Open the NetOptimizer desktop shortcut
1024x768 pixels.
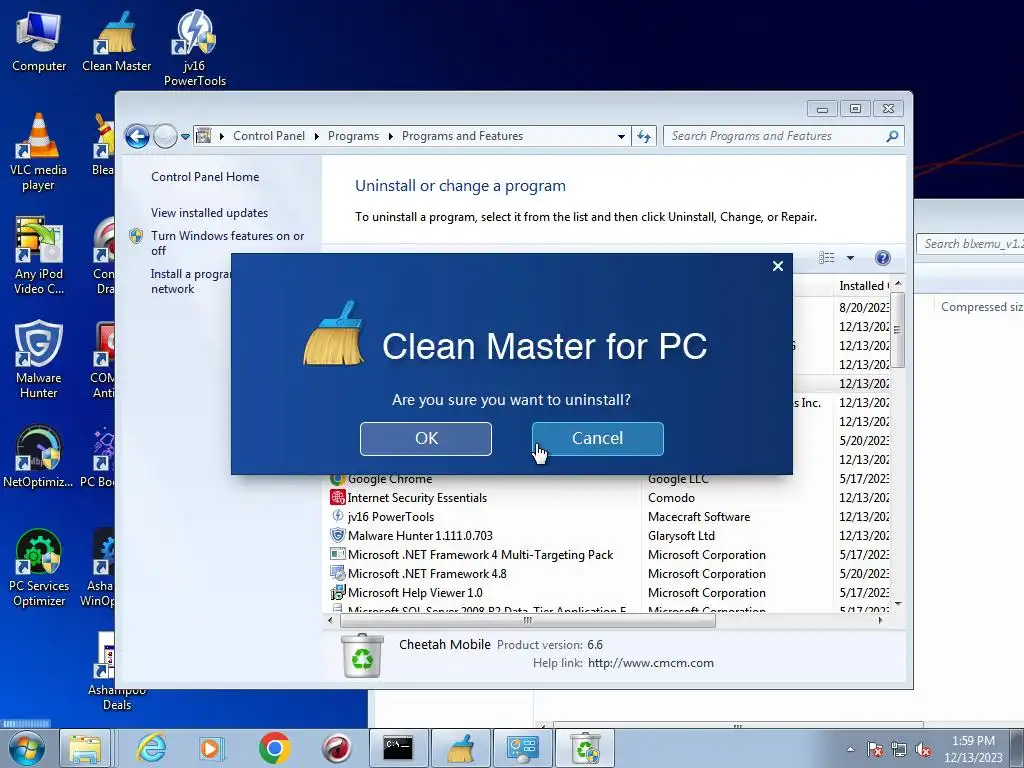tap(39, 456)
